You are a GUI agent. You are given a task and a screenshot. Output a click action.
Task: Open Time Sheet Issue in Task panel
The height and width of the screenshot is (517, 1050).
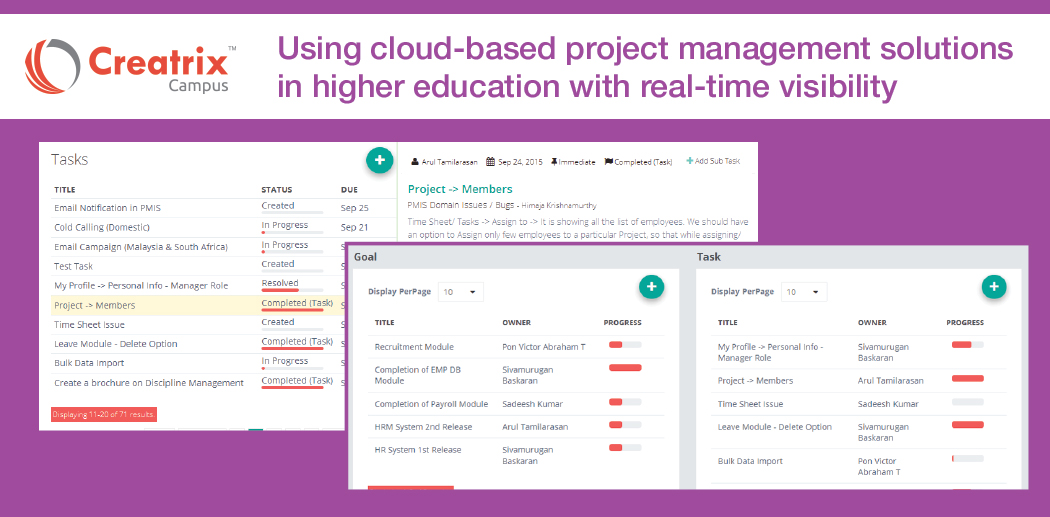click(751, 404)
